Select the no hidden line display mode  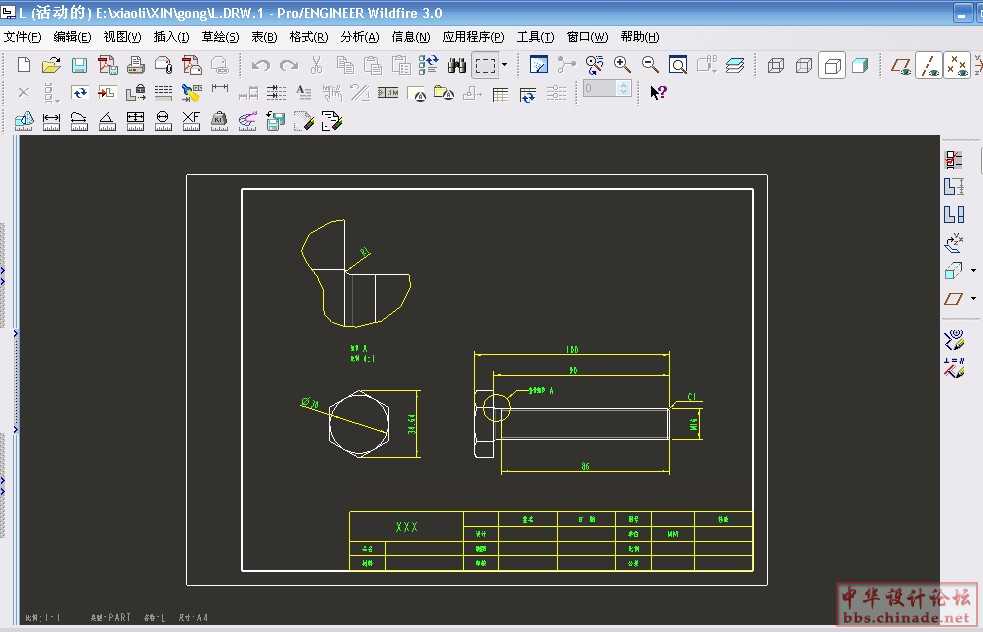coord(832,66)
